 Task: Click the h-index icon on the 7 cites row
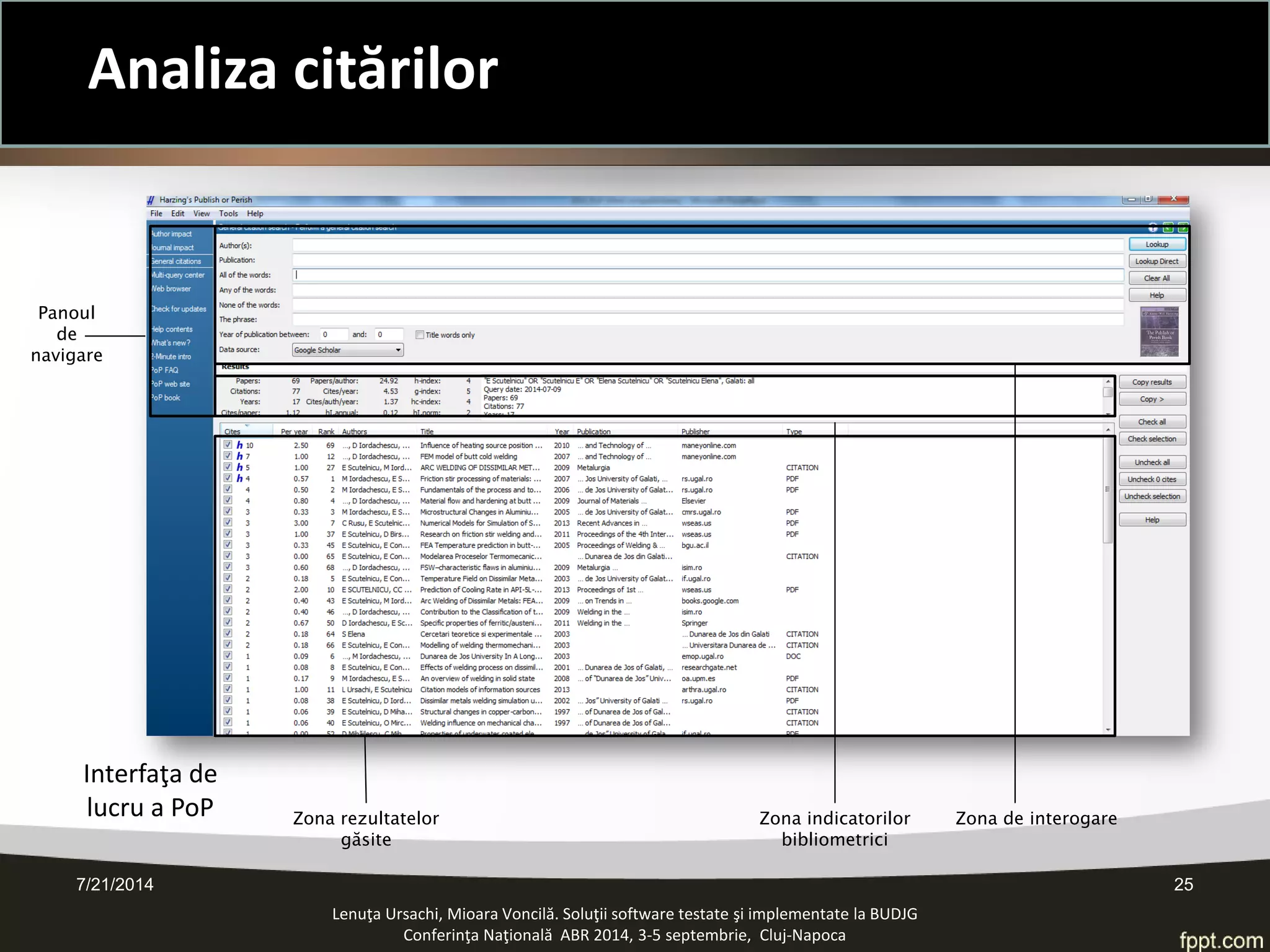click(x=239, y=456)
